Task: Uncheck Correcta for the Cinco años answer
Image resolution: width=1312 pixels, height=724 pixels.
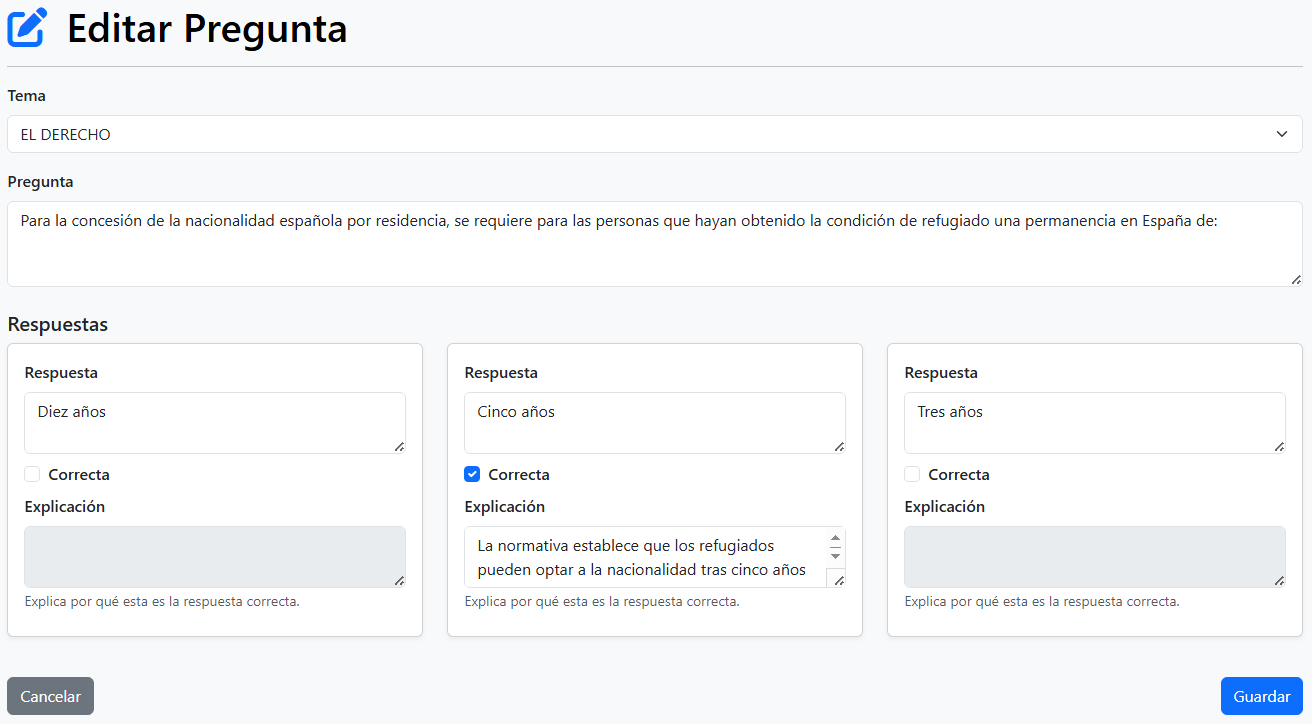Action: pos(471,474)
